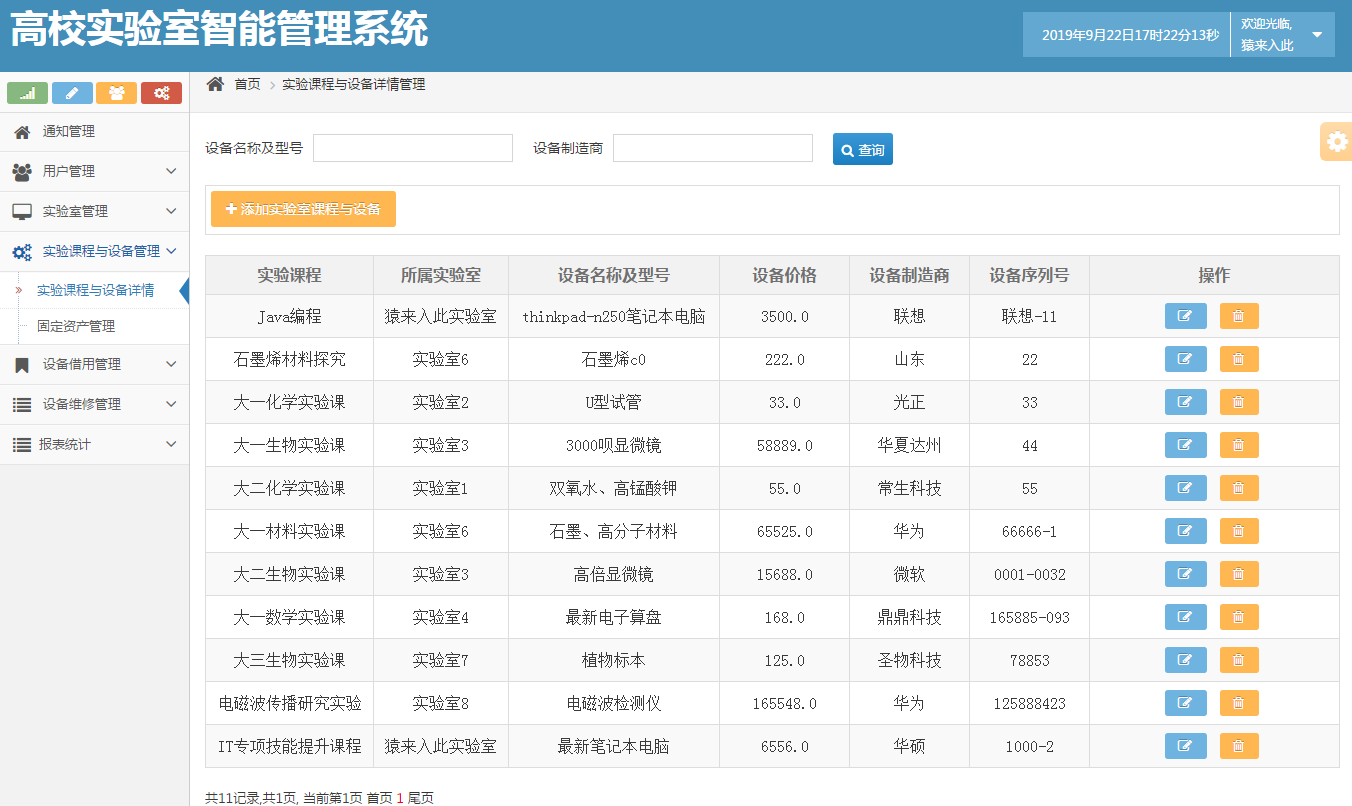Delete the 大二化学实验课 row
The height and width of the screenshot is (806, 1352).
(1239, 488)
